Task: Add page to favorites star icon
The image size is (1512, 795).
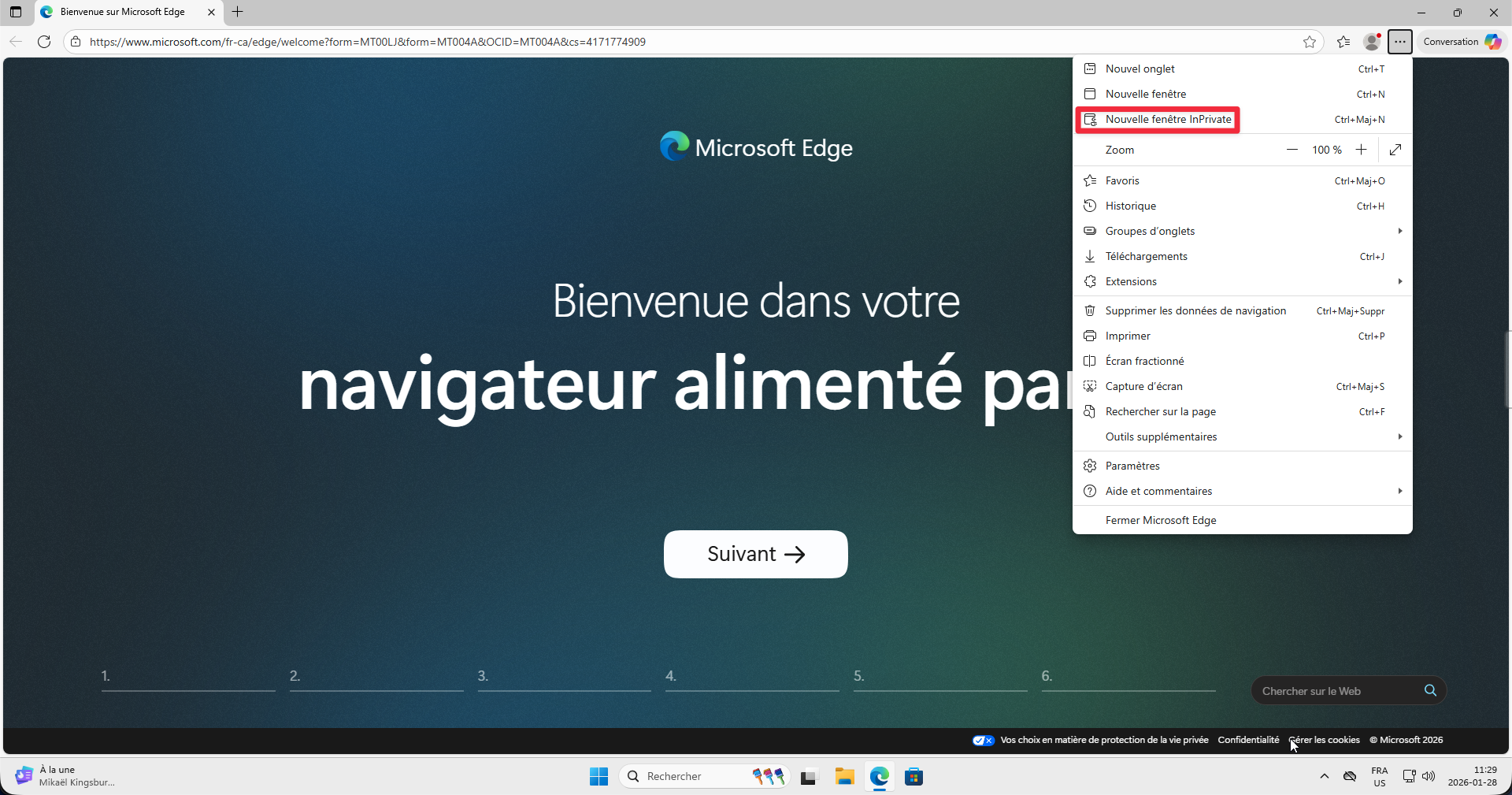Action: pos(1310,42)
